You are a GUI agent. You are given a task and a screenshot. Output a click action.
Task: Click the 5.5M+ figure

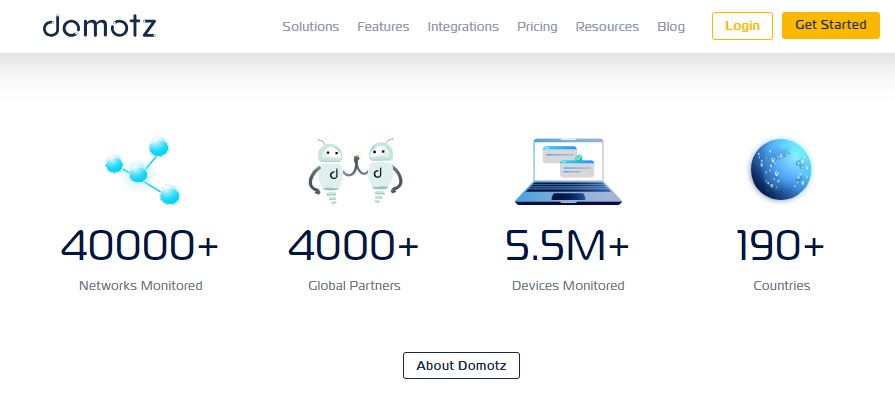pyautogui.click(x=567, y=245)
